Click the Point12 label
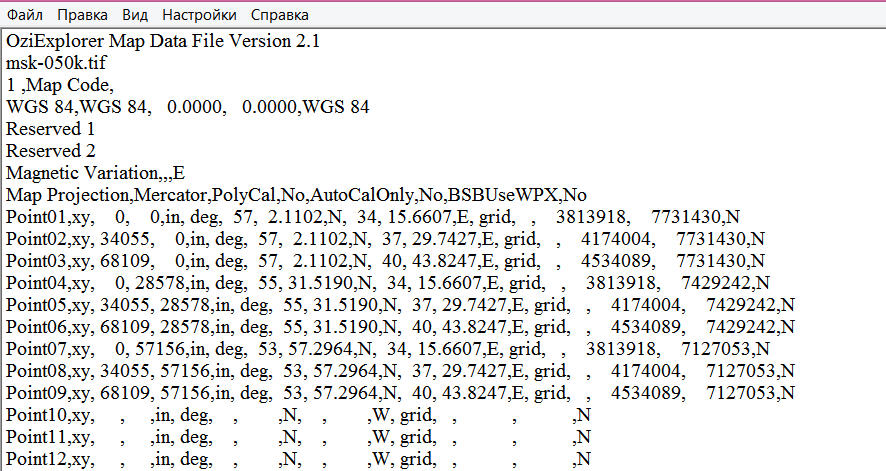 35,459
